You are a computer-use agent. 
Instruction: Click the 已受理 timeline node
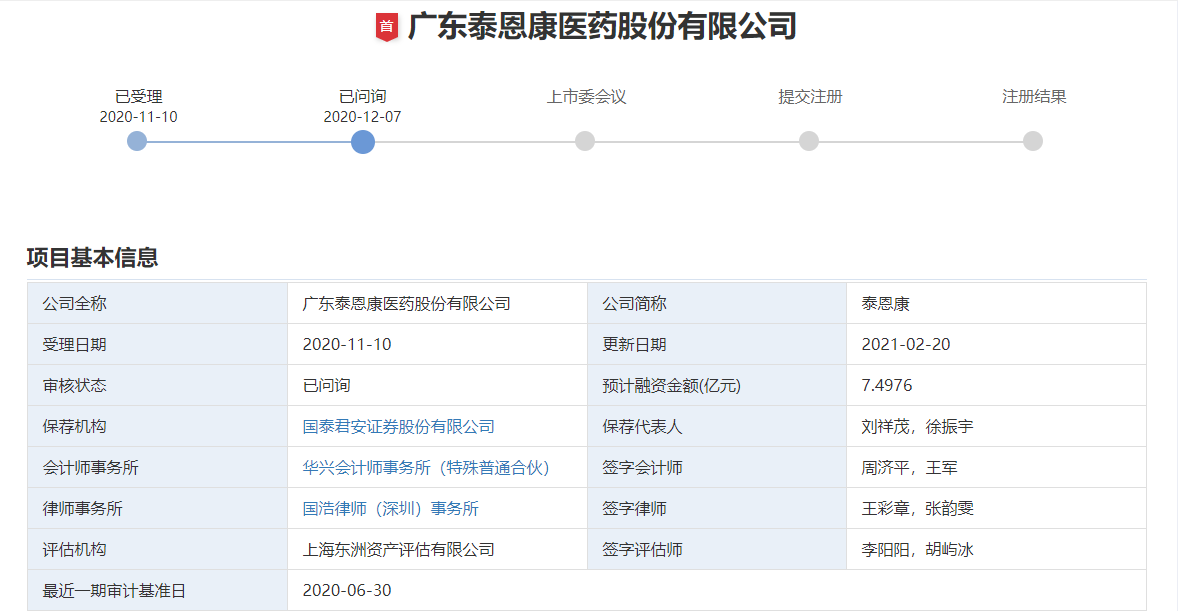coord(137,141)
